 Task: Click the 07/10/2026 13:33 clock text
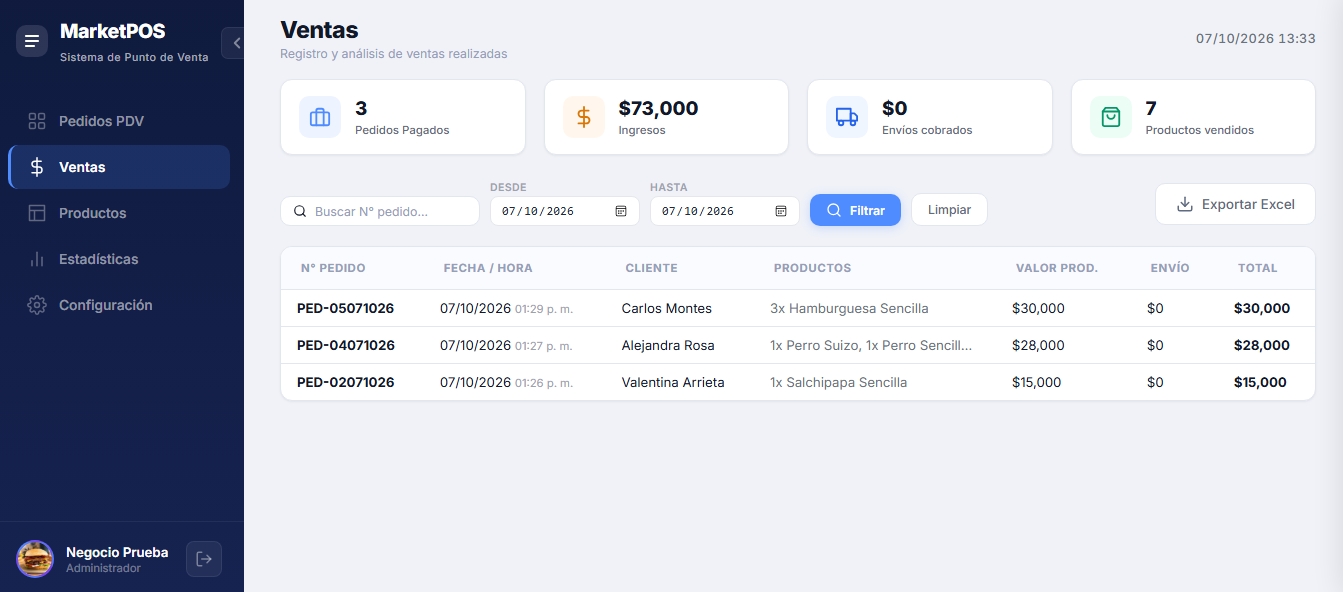click(1256, 38)
